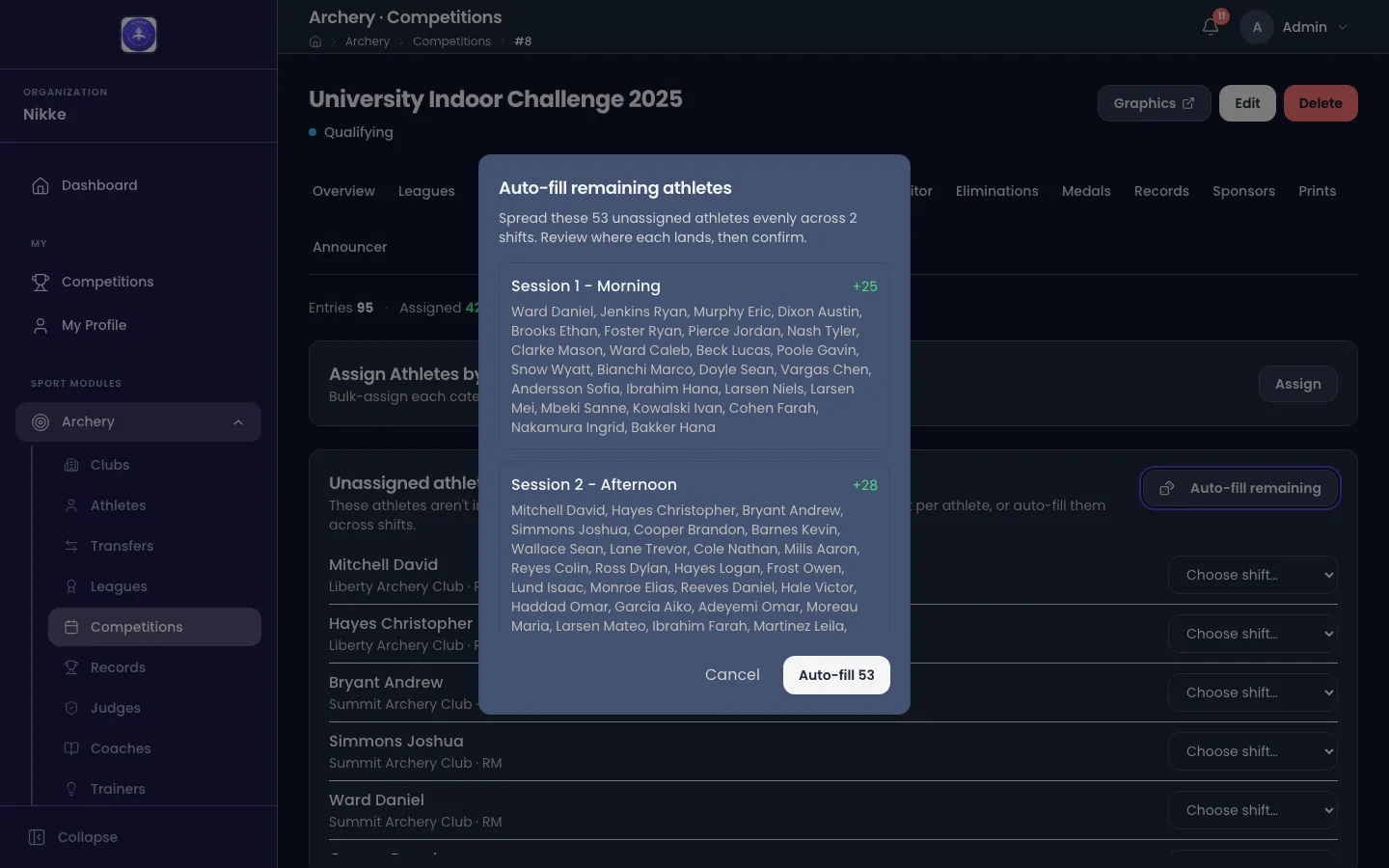Viewport: 1389px width, 868px height.
Task: Click the home breadcrumb icon
Action: click(315, 41)
